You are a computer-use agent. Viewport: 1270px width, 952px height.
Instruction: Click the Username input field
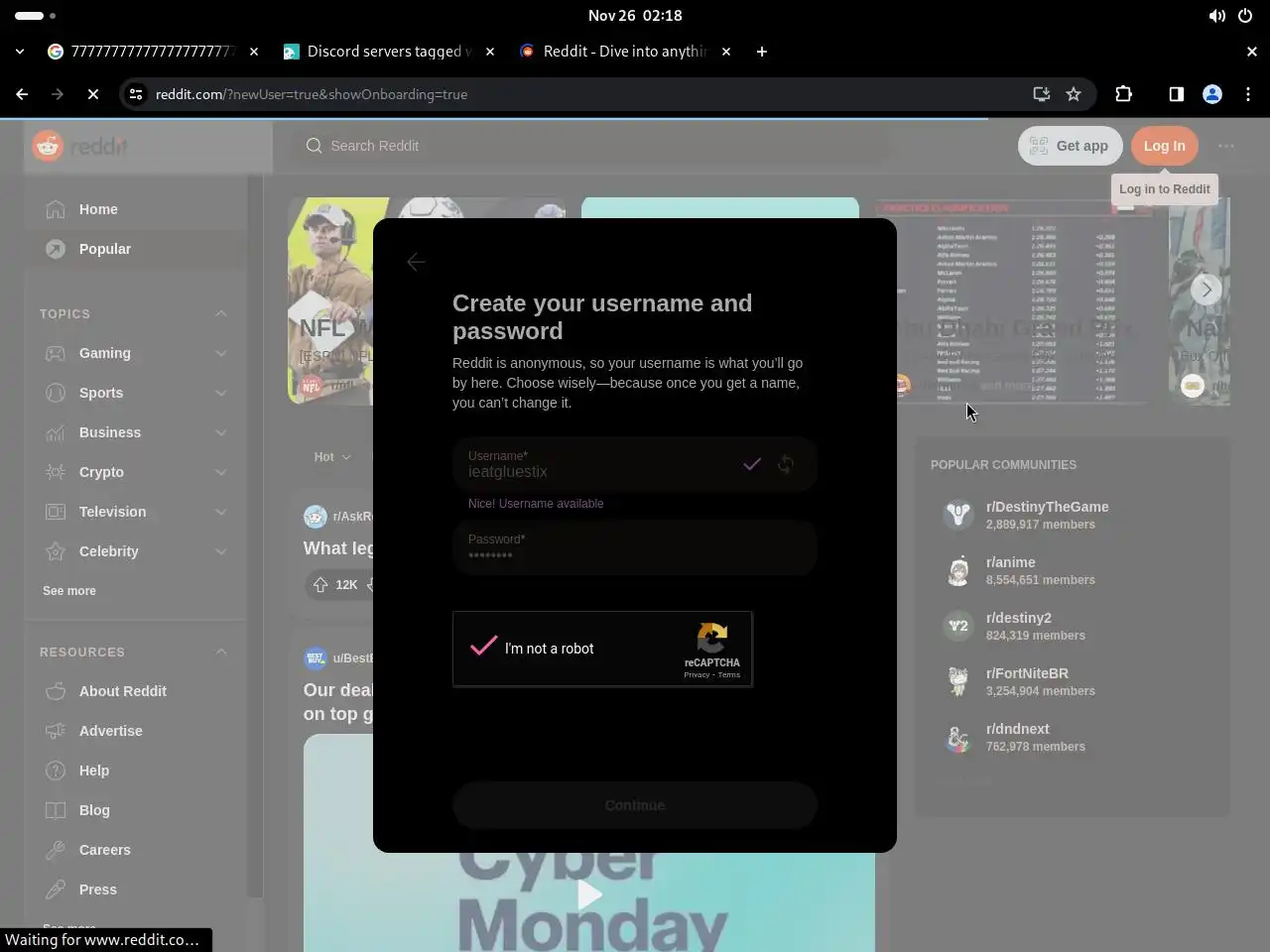(x=635, y=464)
